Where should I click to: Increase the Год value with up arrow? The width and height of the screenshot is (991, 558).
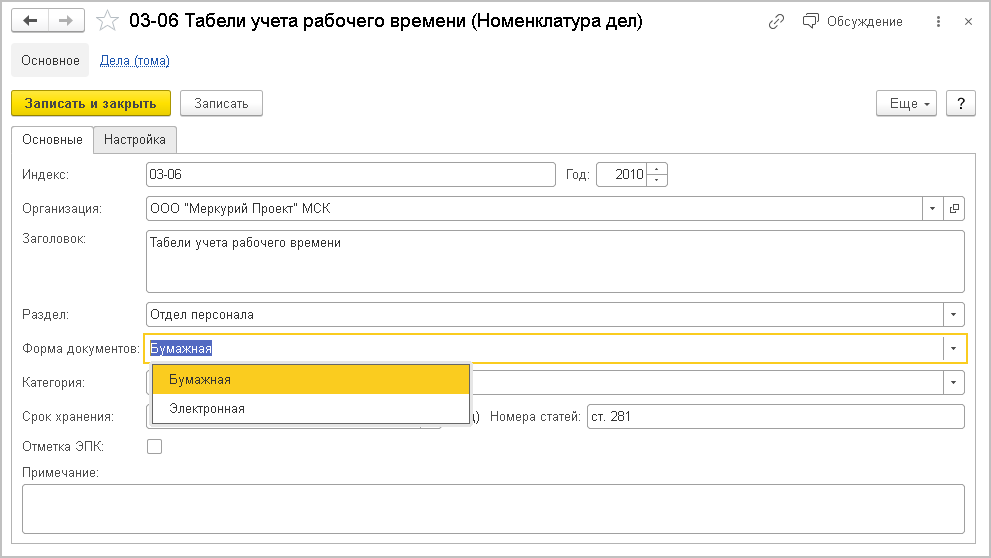(x=657, y=169)
